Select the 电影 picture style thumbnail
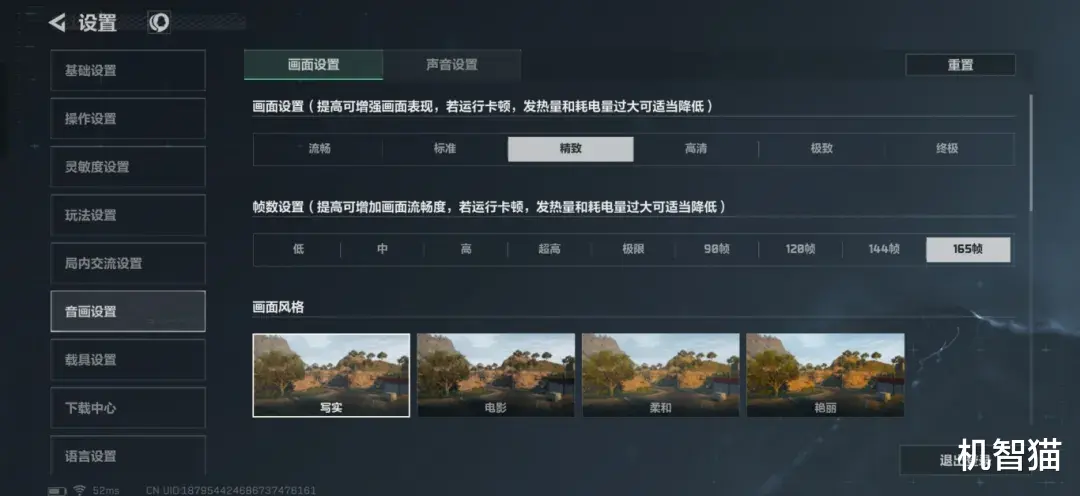The height and width of the screenshot is (496, 1080). [x=496, y=375]
